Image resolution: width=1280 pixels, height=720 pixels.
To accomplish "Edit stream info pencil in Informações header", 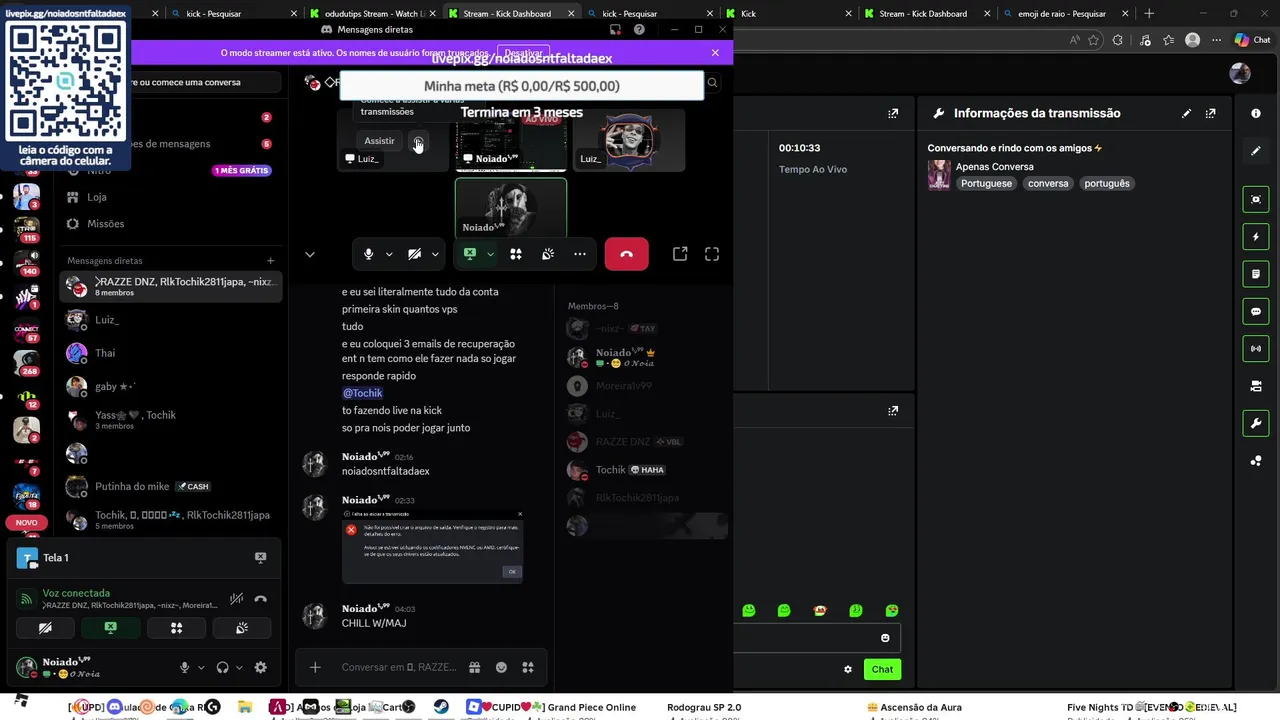I will pyautogui.click(x=1187, y=114).
